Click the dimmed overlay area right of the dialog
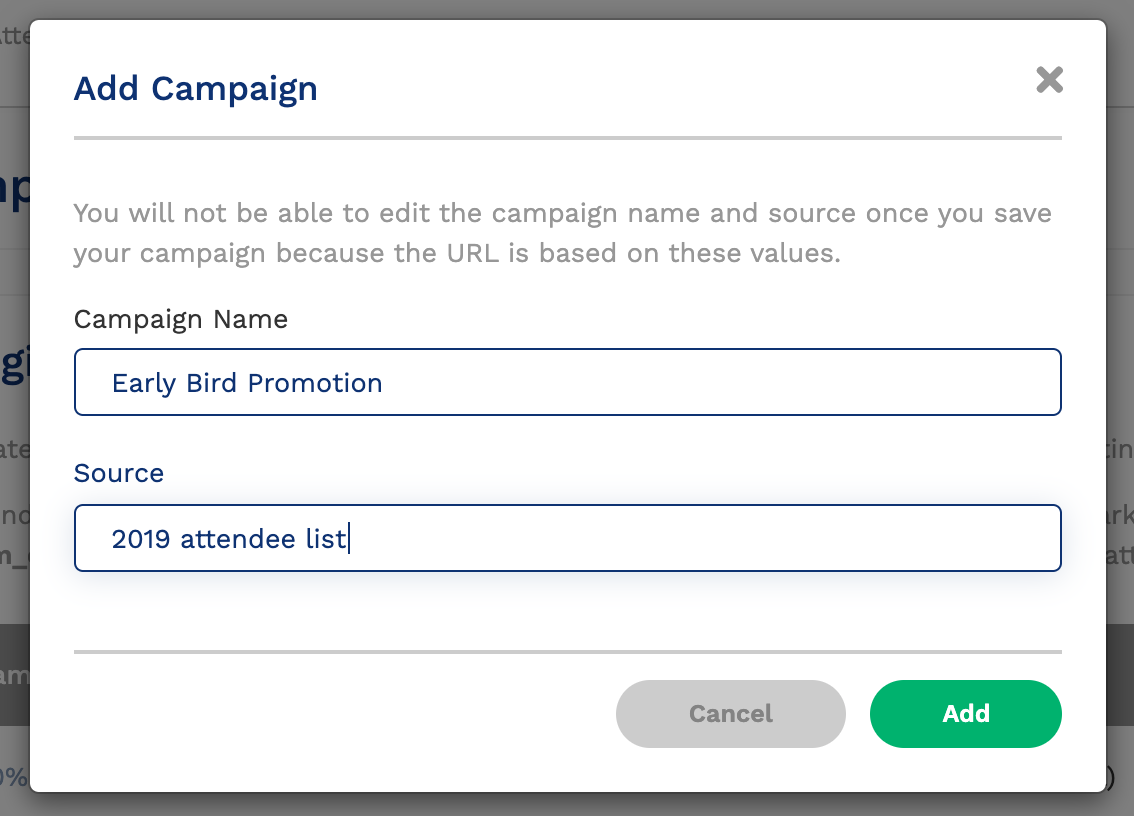Viewport: 1134px width, 816px height. click(1119, 300)
